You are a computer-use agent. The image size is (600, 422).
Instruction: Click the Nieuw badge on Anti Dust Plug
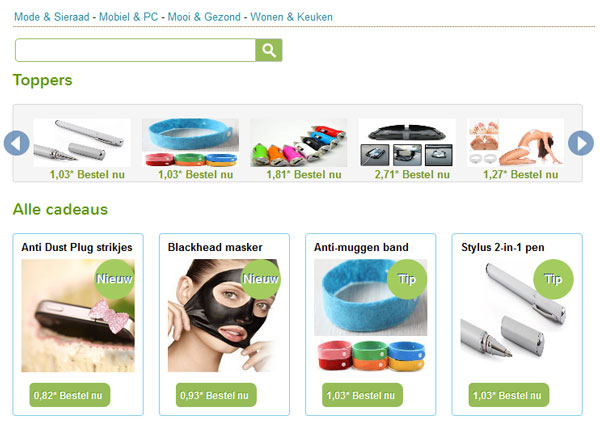[x=114, y=279]
